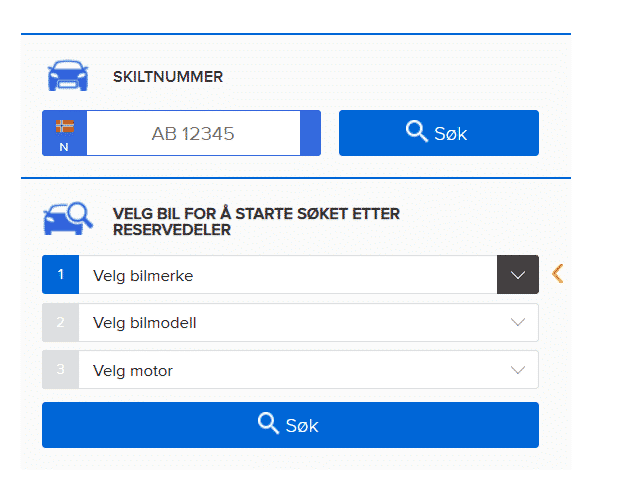Click the blue step 1 number badge

click(60, 274)
